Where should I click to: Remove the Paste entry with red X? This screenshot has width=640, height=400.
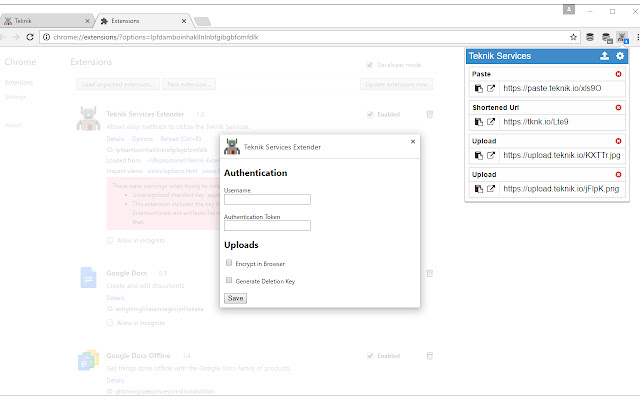618,74
